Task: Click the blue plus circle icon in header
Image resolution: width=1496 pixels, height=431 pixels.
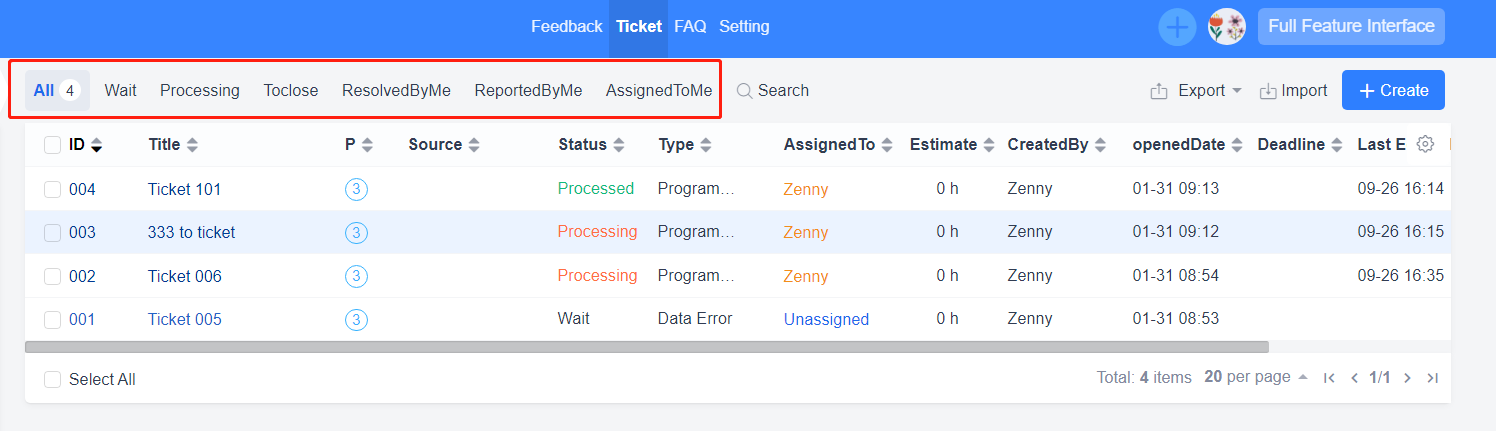Action: 1177,27
